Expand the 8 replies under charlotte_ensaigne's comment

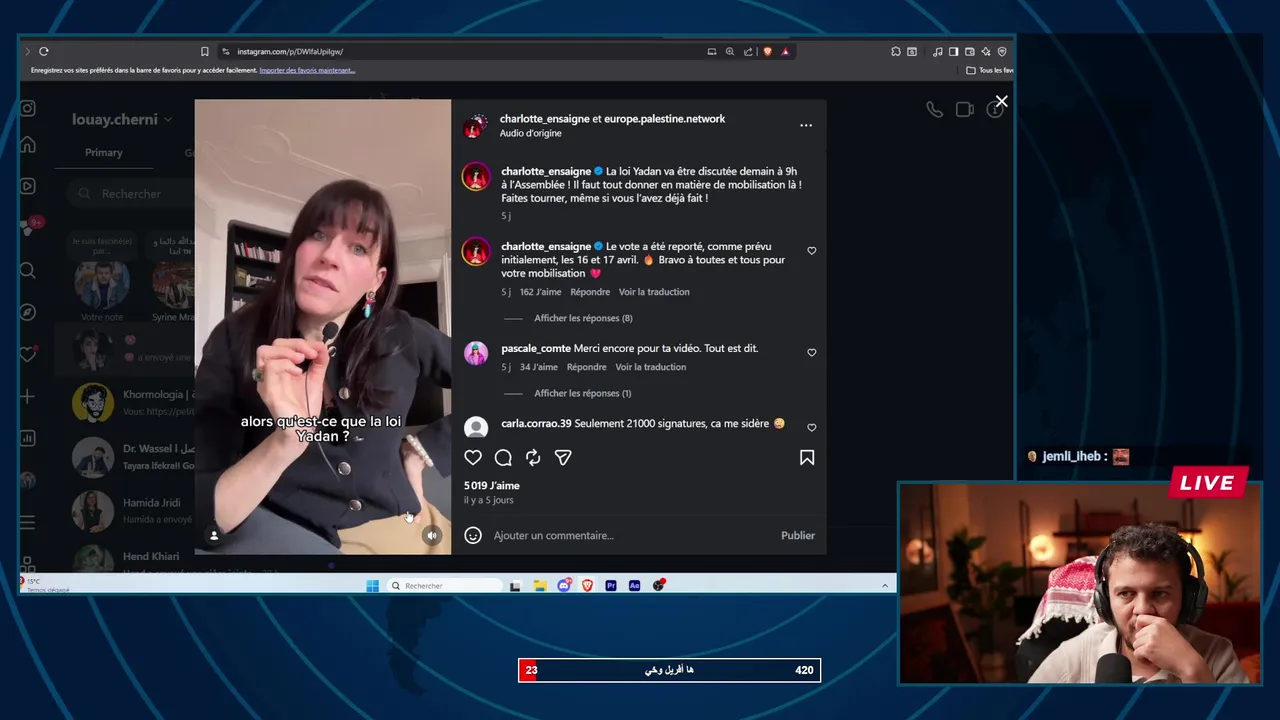click(x=583, y=318)
